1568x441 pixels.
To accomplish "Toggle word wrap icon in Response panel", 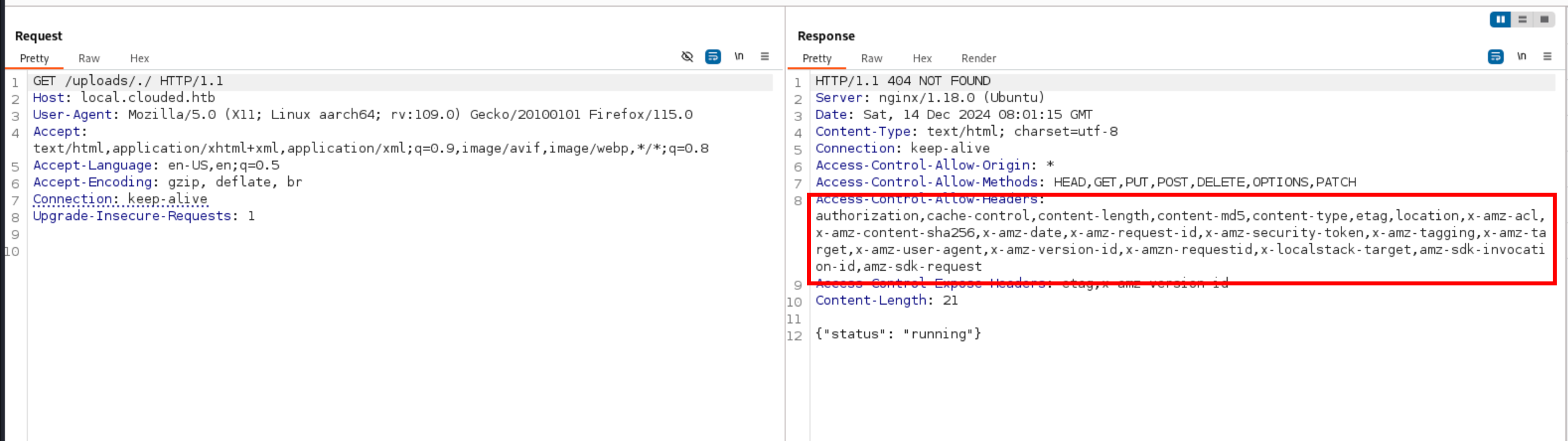I will coord(1496,57).
